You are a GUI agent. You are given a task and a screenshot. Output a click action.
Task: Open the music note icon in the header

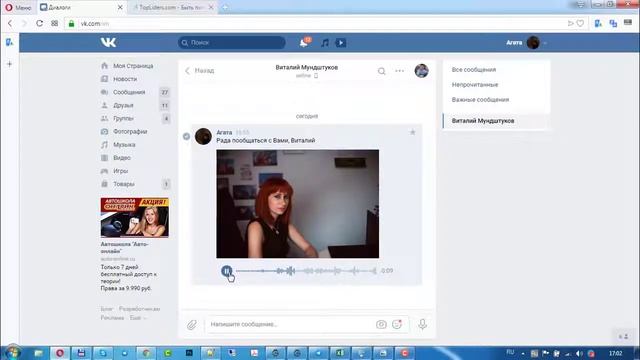coord(325,42)
